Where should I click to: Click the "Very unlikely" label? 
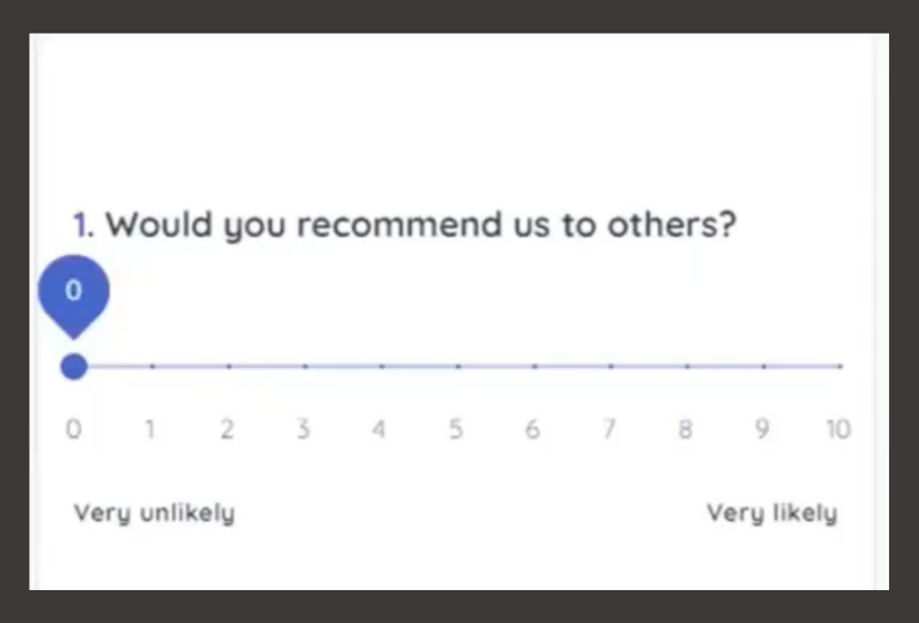[154, 514]
